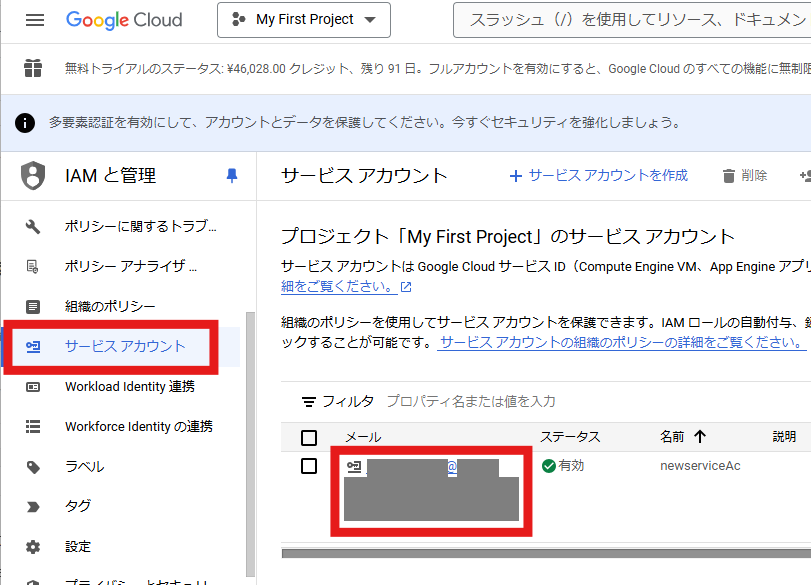Image resolution: width=811 pixels, height=585 pixels.
Task: Click the table horizontal scrollbar
Action: [x=546, y=553]
